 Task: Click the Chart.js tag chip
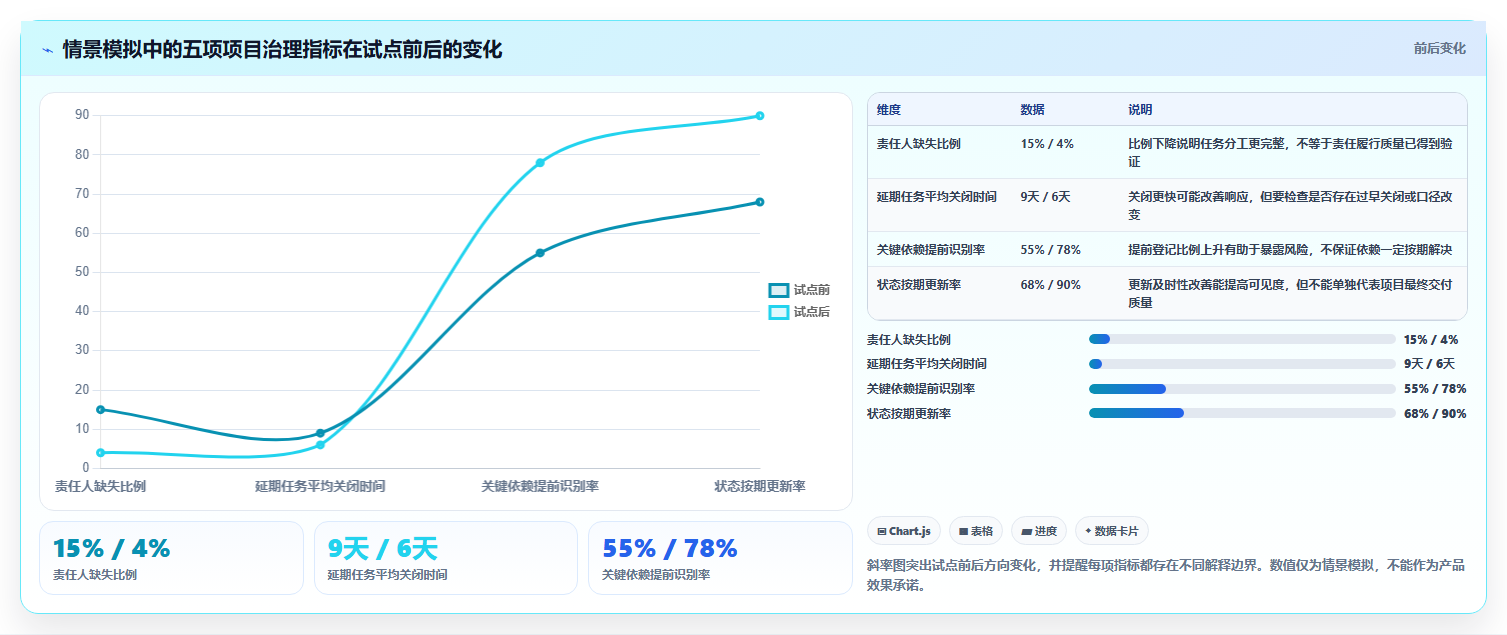point(903,531)
